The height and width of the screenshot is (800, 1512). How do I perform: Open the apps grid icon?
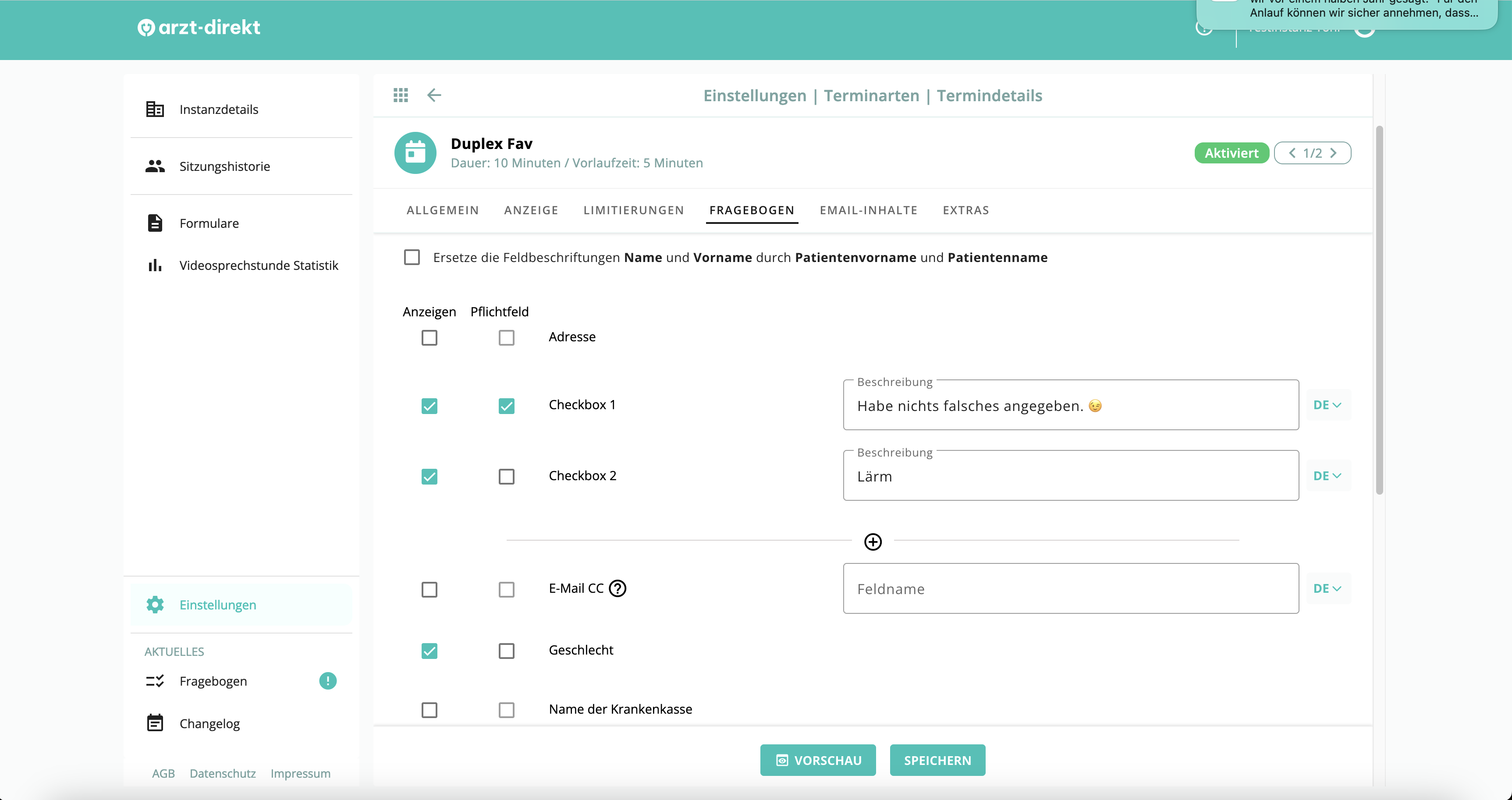[x=400, y=95]
